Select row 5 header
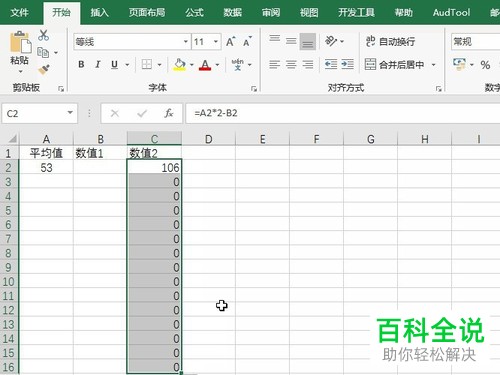 [9, 210]
